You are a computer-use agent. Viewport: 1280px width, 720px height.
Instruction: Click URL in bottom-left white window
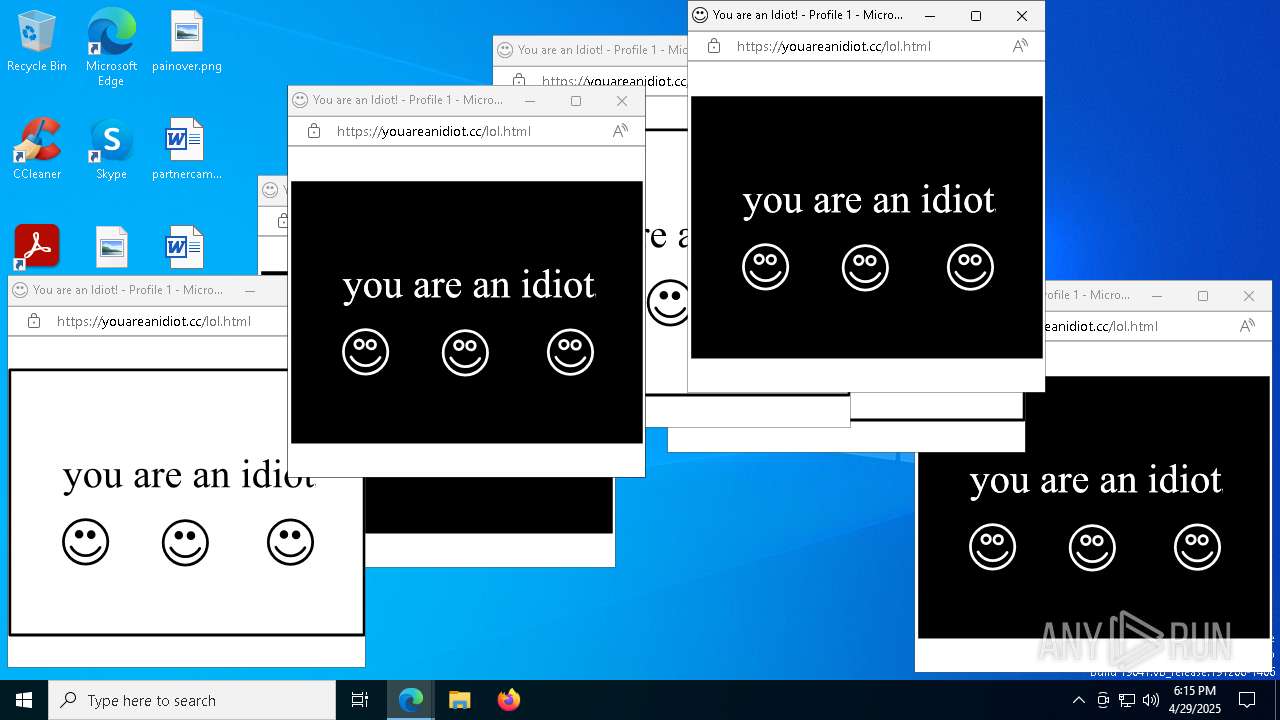153,321
